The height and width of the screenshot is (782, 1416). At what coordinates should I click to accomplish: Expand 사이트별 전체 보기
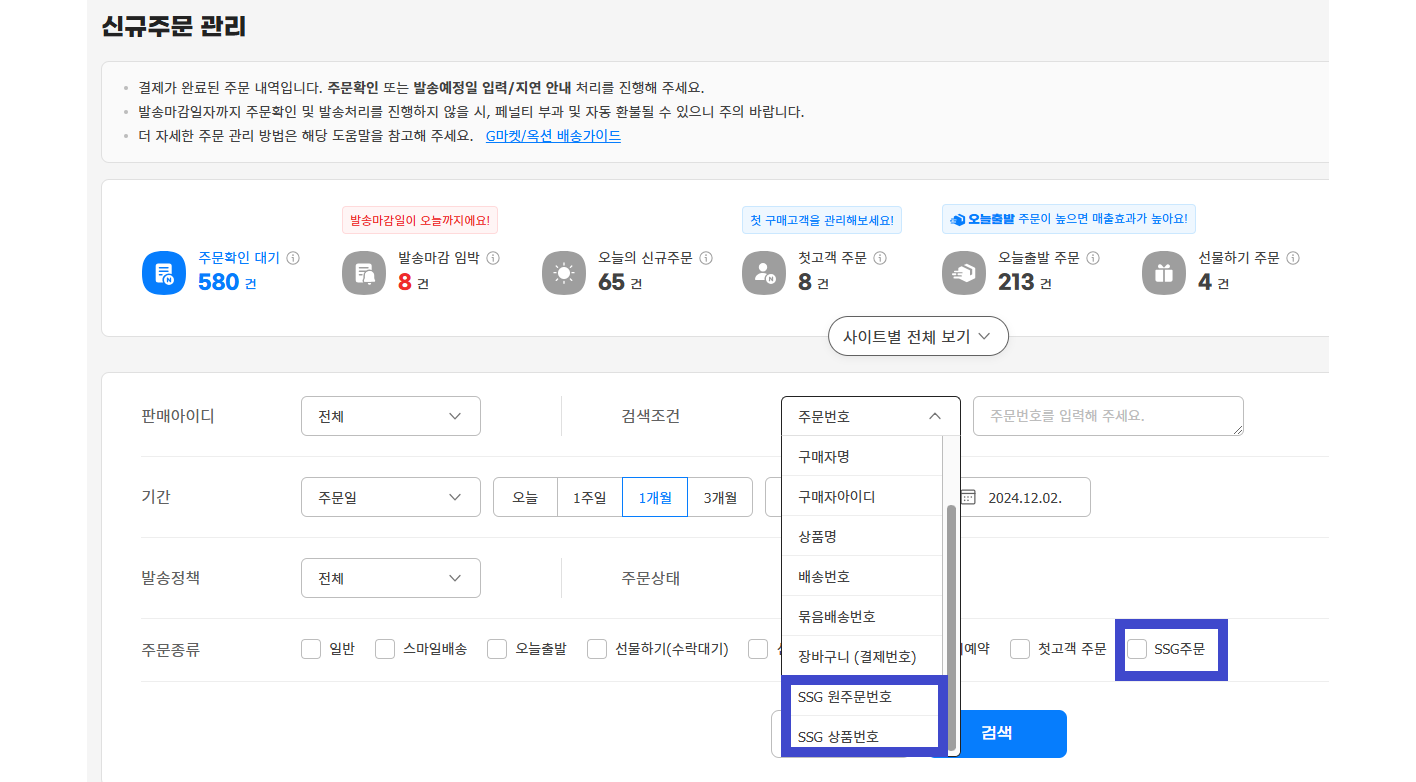917,337
